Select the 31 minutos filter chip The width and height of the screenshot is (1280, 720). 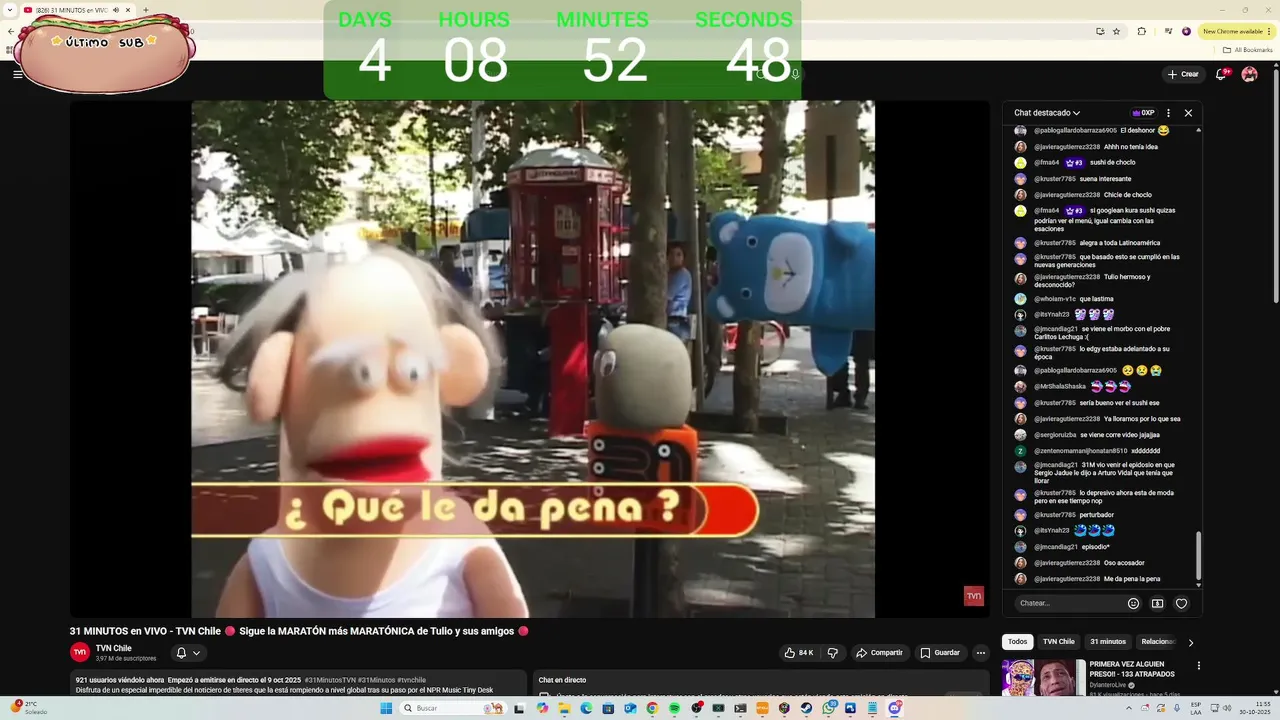[1107, 642]
